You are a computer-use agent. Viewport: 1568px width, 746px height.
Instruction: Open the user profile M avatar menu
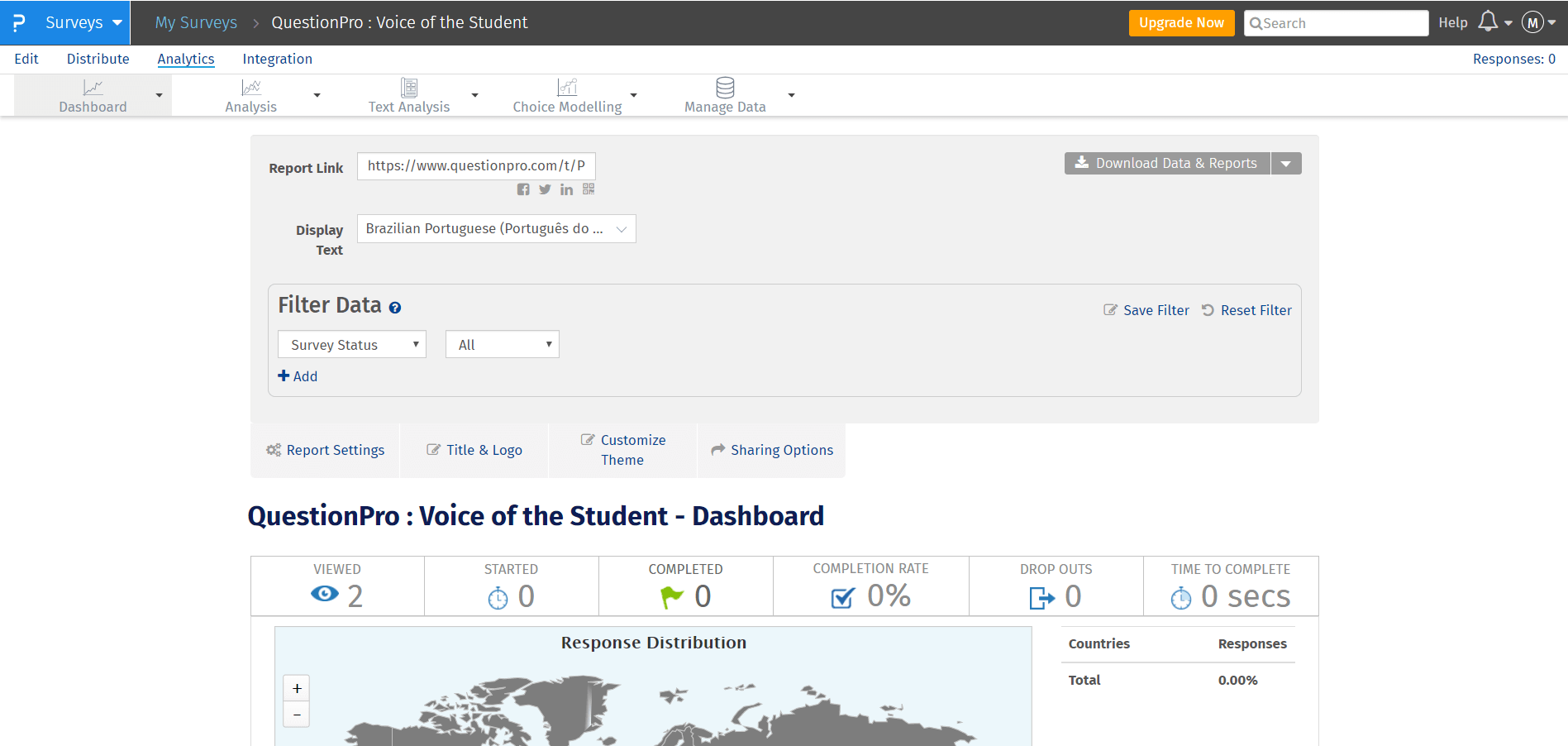(1532, 22)
